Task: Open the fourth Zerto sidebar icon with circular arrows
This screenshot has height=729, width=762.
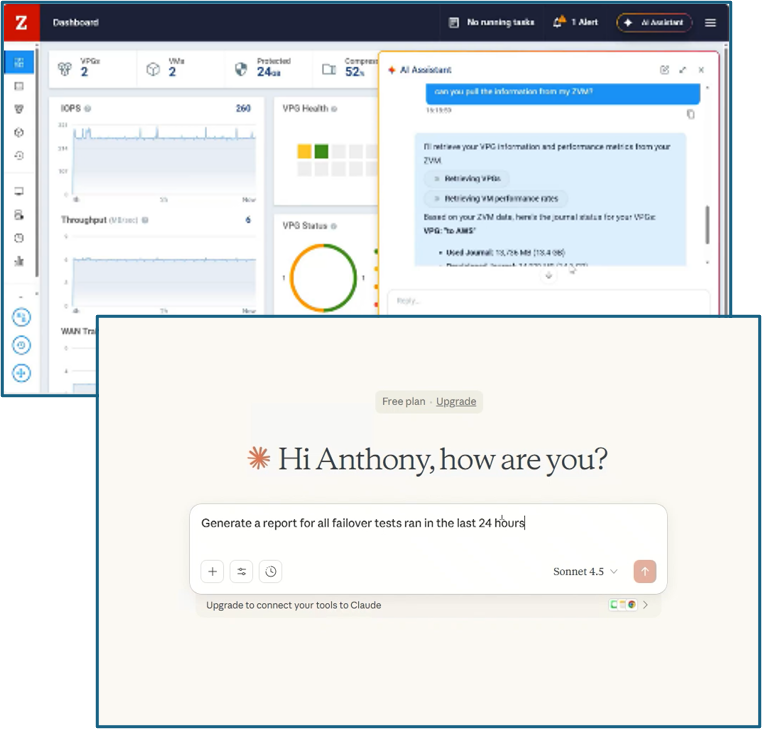Action: [x=19, y=132]
